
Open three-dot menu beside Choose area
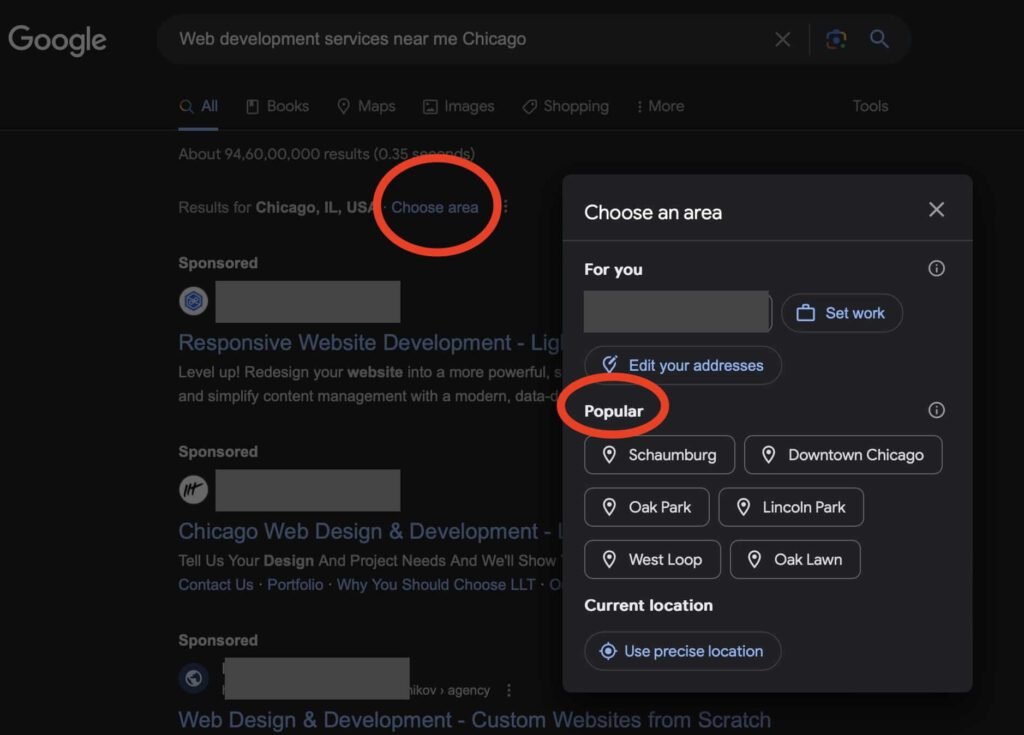coord(505,206)
